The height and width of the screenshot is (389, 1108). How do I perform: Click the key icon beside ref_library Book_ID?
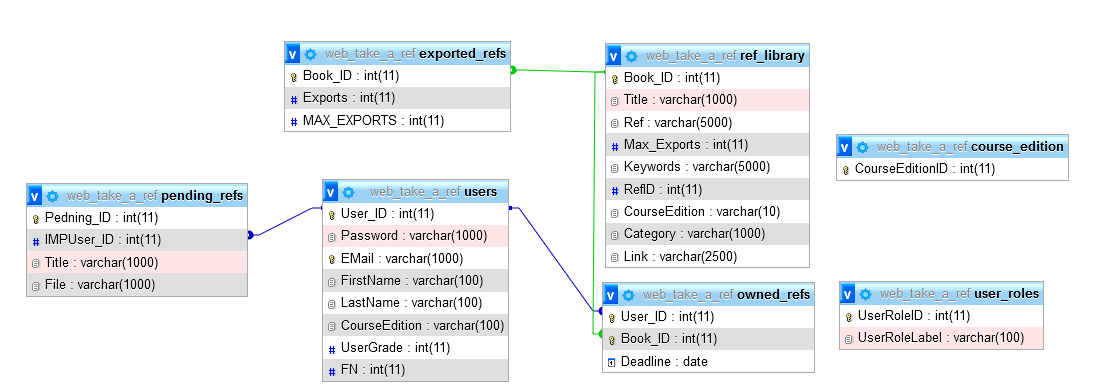click(614, 79)
